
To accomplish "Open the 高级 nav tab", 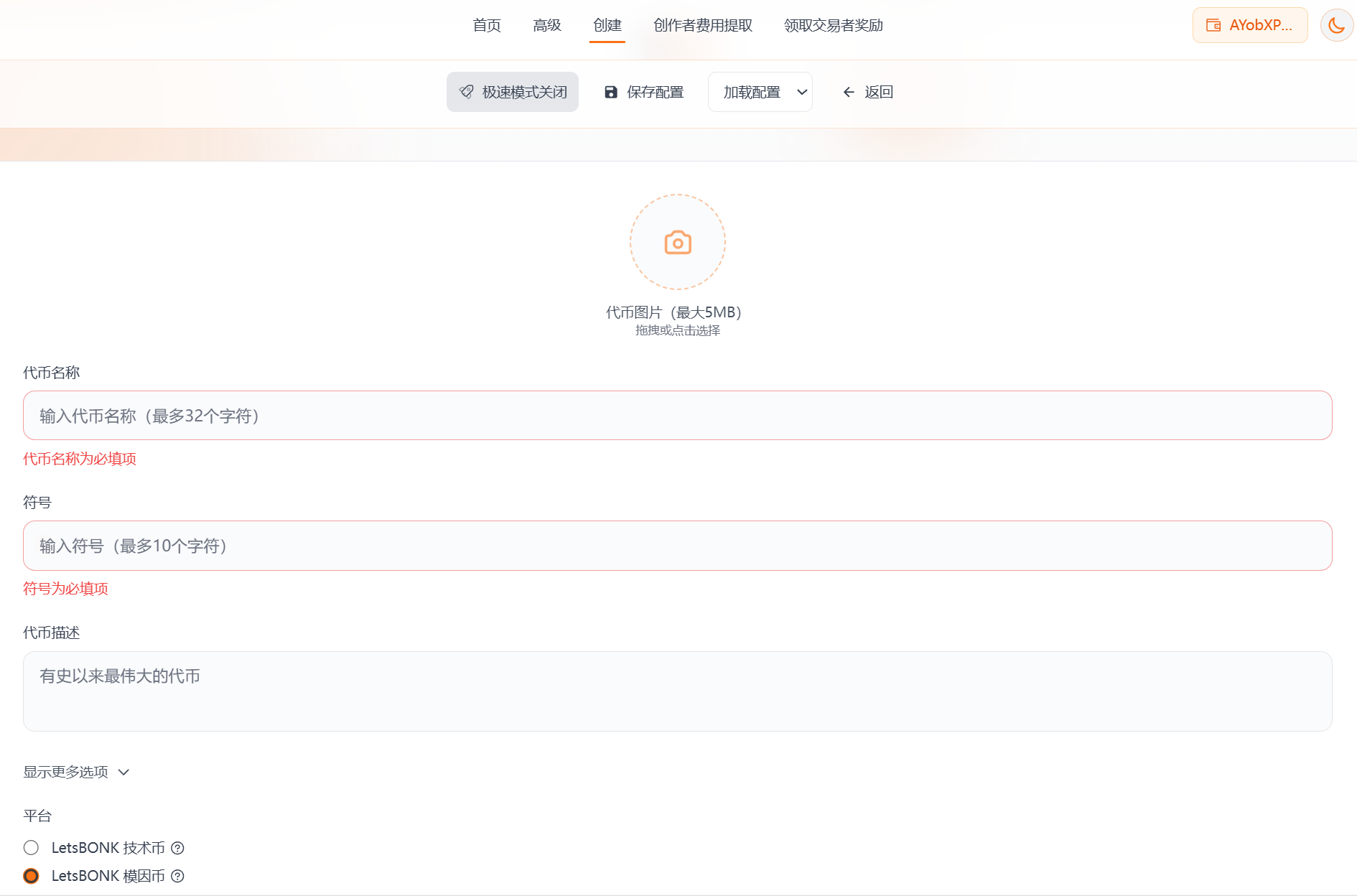I will click(x=547, y=25).
